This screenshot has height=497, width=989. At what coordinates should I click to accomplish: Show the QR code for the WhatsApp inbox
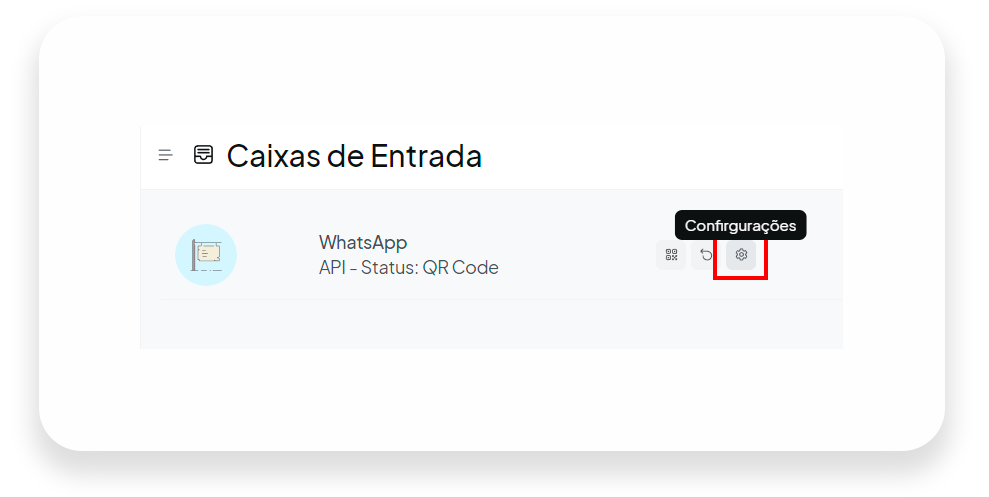671,255
